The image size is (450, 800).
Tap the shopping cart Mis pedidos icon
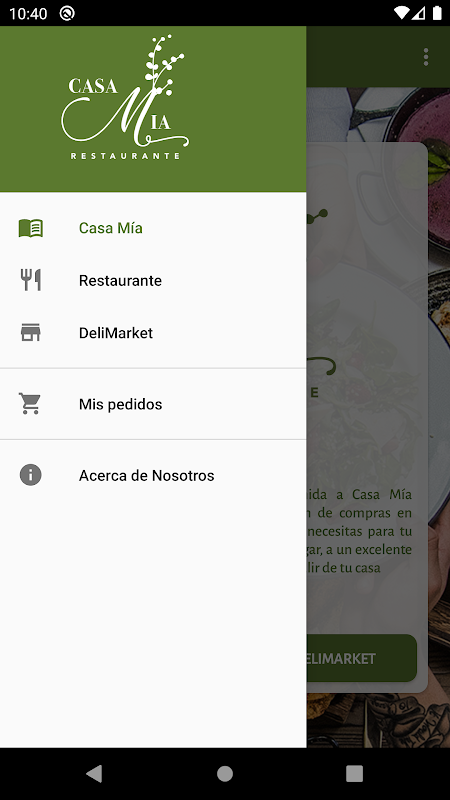coord(30,404)
